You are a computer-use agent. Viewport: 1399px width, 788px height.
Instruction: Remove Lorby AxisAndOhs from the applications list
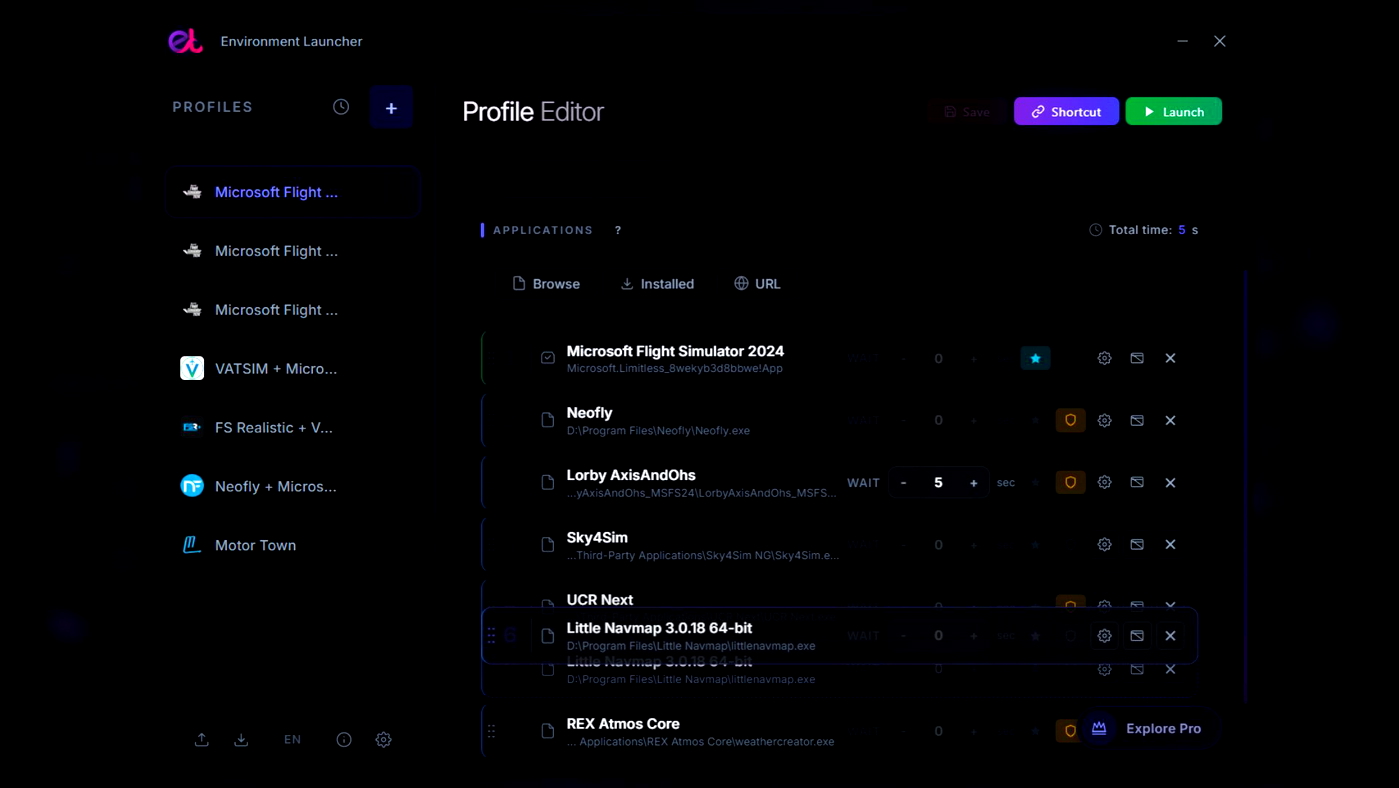point(1170,482)
